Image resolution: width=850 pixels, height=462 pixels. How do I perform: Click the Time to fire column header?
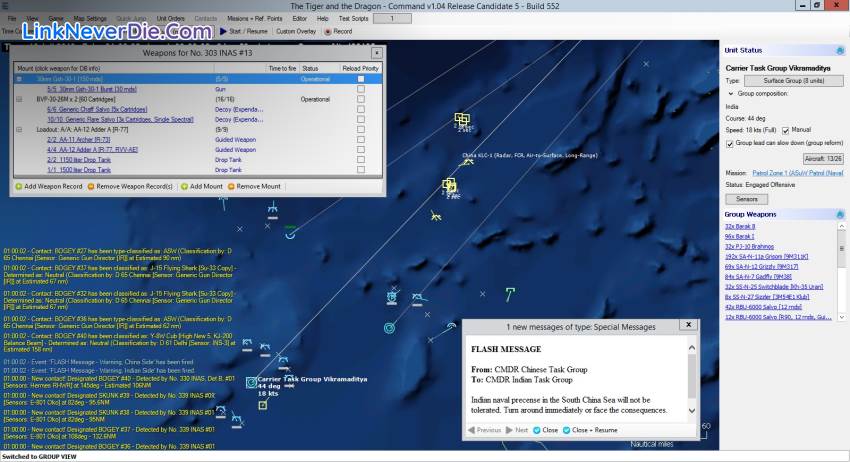(282, 68)
